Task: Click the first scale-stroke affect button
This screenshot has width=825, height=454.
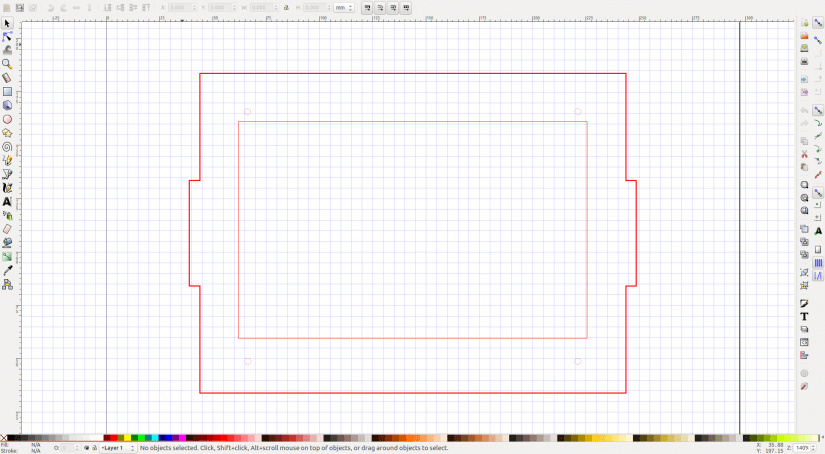Action: pyautogui.click(x=367, y=8)
